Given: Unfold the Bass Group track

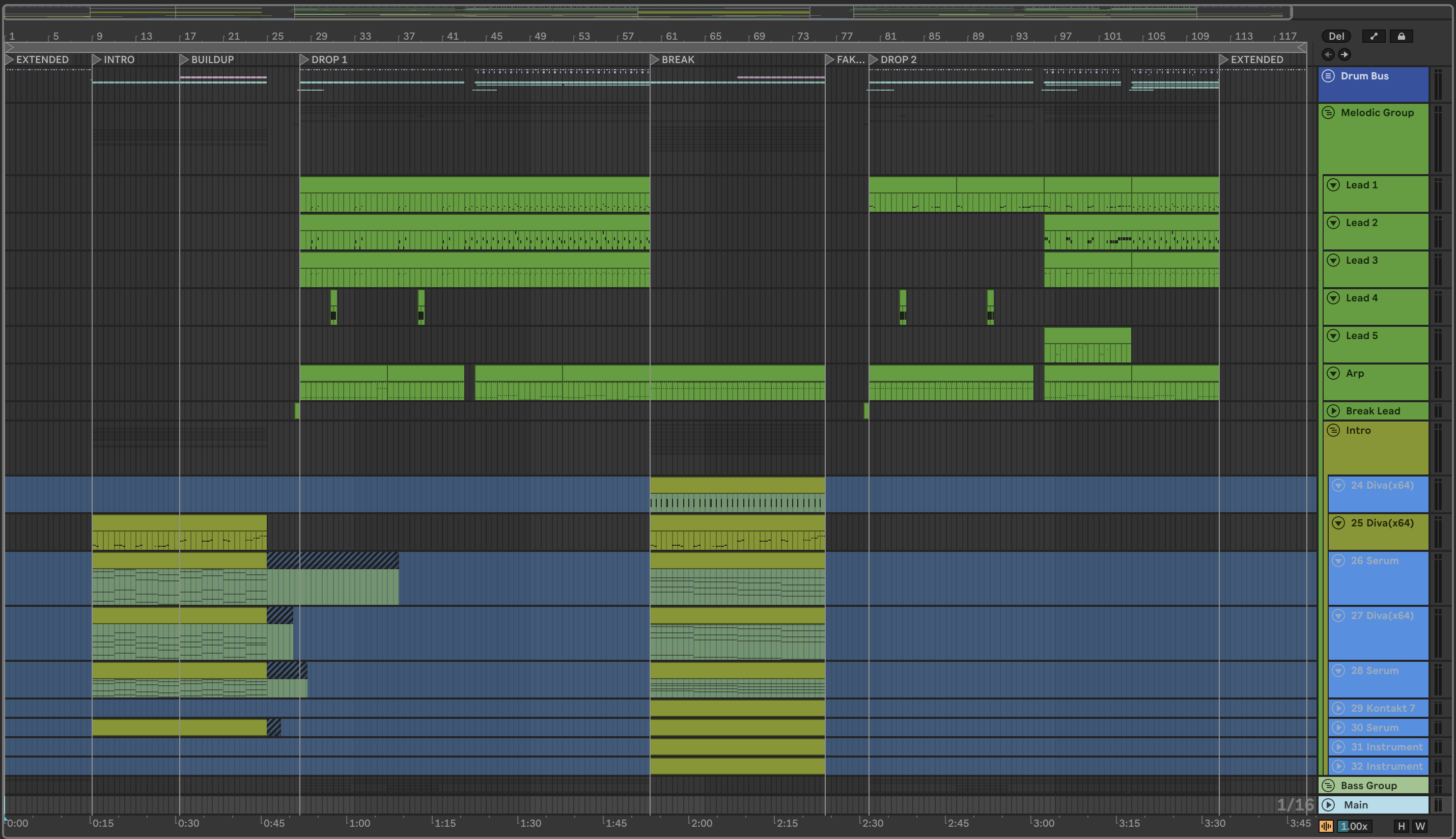Looking at the screenshot, I should pyautogui.click(x=1328, y=786).
